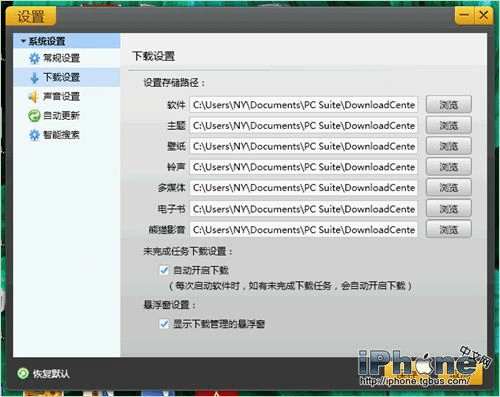Browse for the 电子书 storage path
The height and width of the screenshot is (397, 500).
click(449, 209)
